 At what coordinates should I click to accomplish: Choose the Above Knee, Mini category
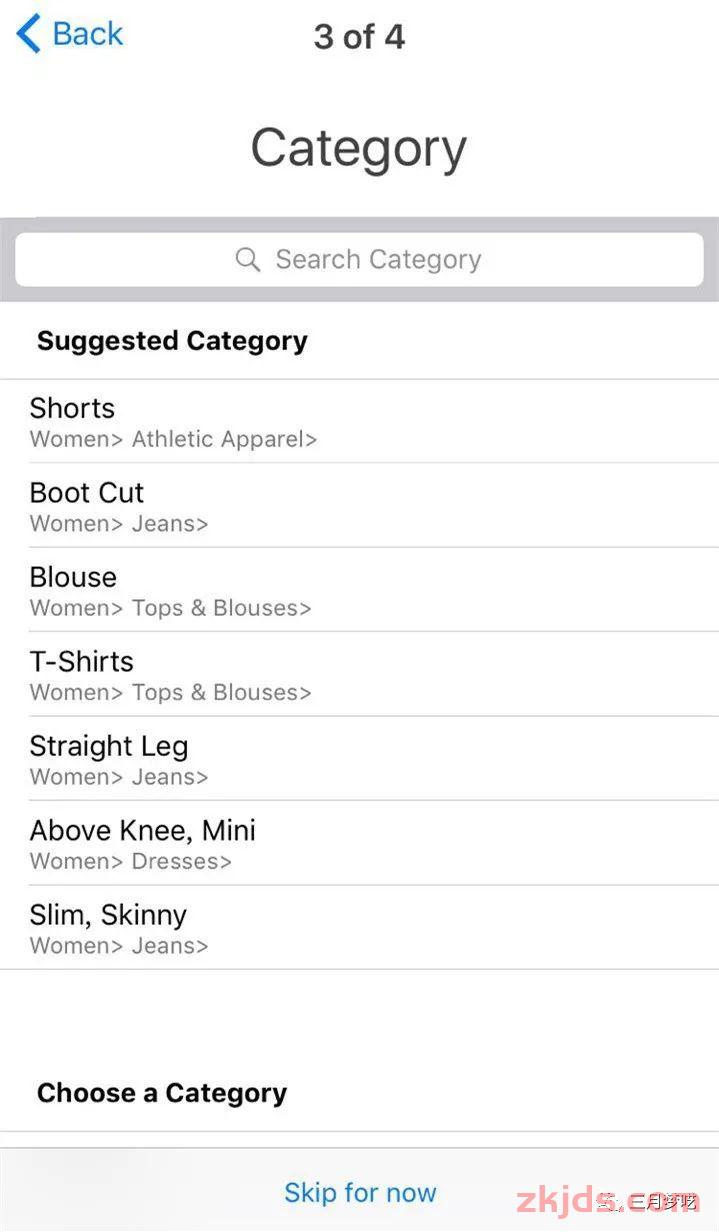pos(359,843)
